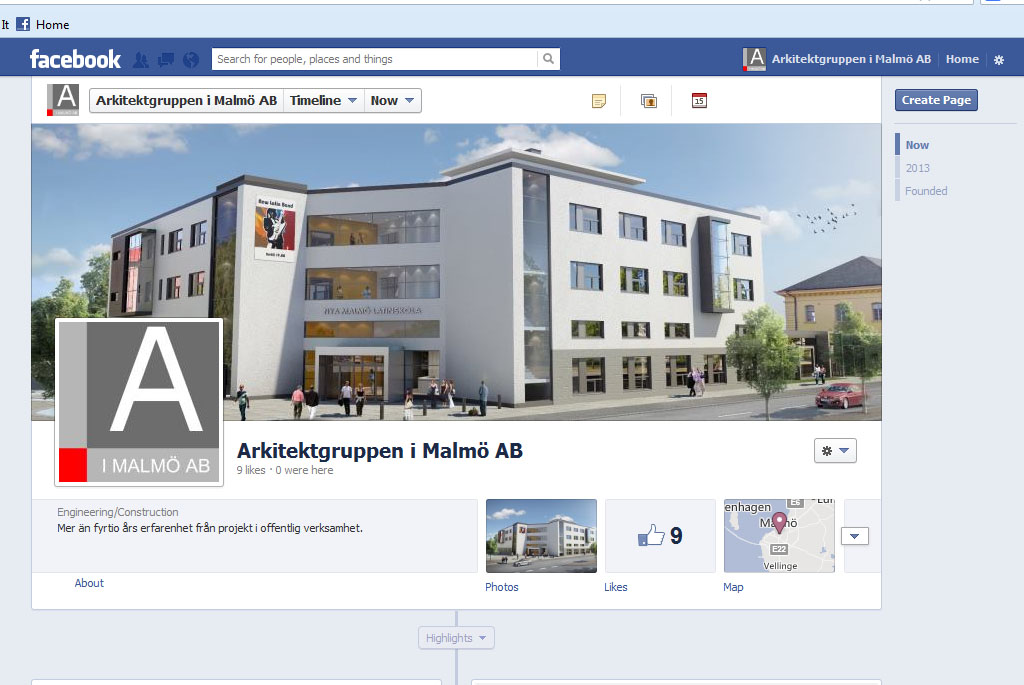Click the yellow note icon in page header
Viewport: 1024px width, 685px height.
pos(599,100)
